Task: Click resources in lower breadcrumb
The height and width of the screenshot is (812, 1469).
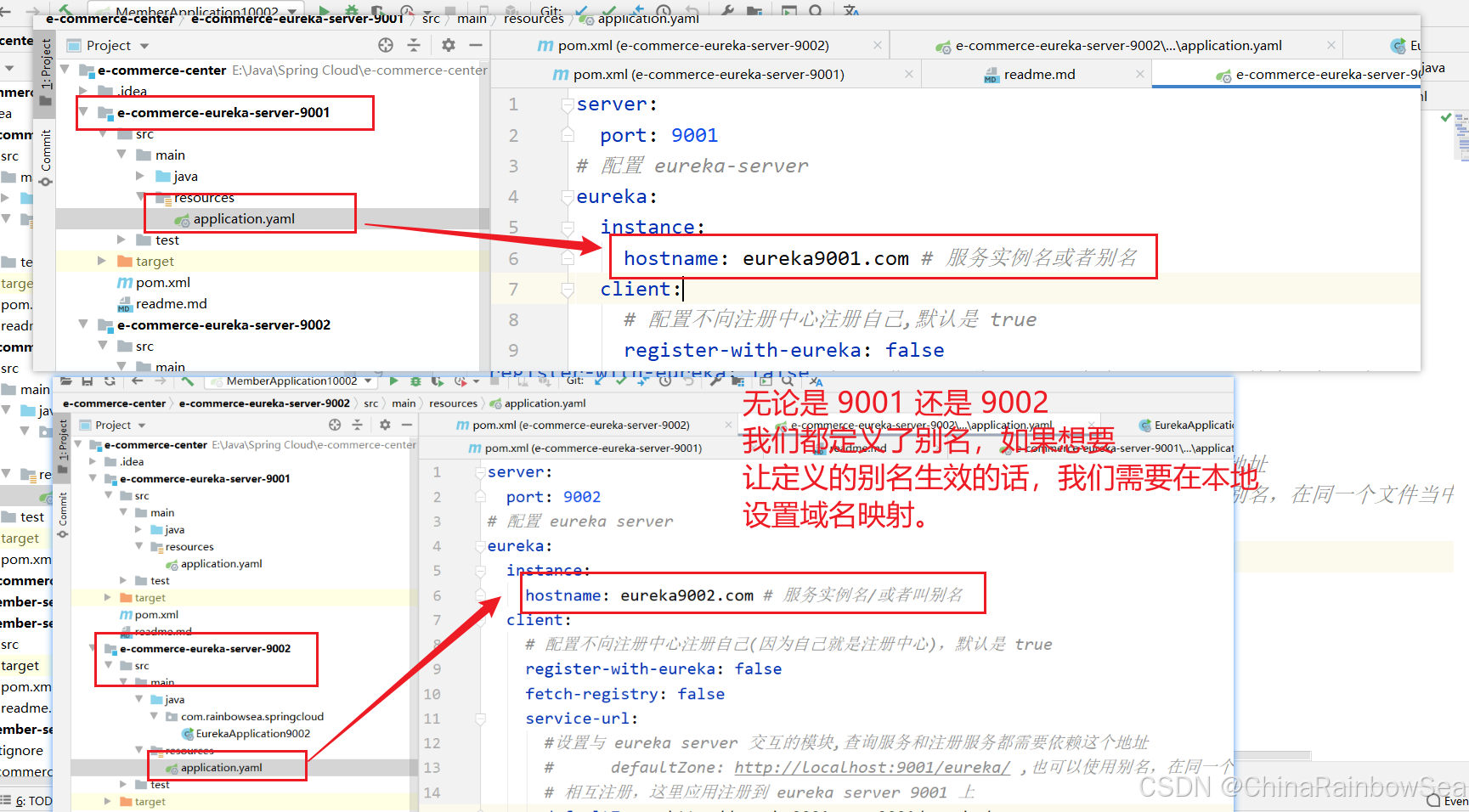Action: (x=453, y=403)
